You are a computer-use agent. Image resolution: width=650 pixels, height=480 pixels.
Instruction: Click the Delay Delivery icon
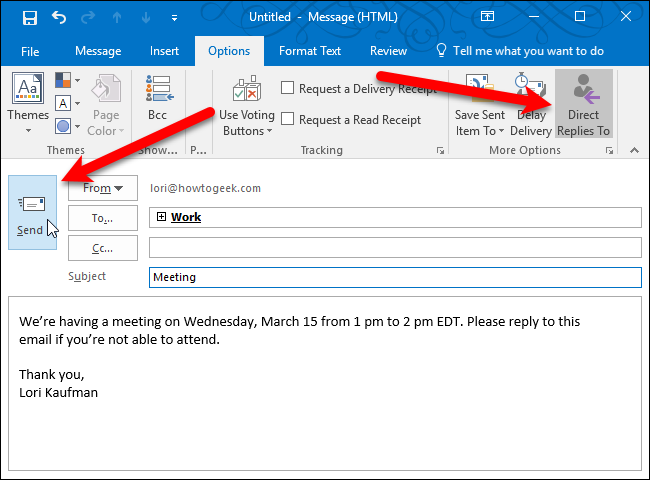(x=530, y=104)
